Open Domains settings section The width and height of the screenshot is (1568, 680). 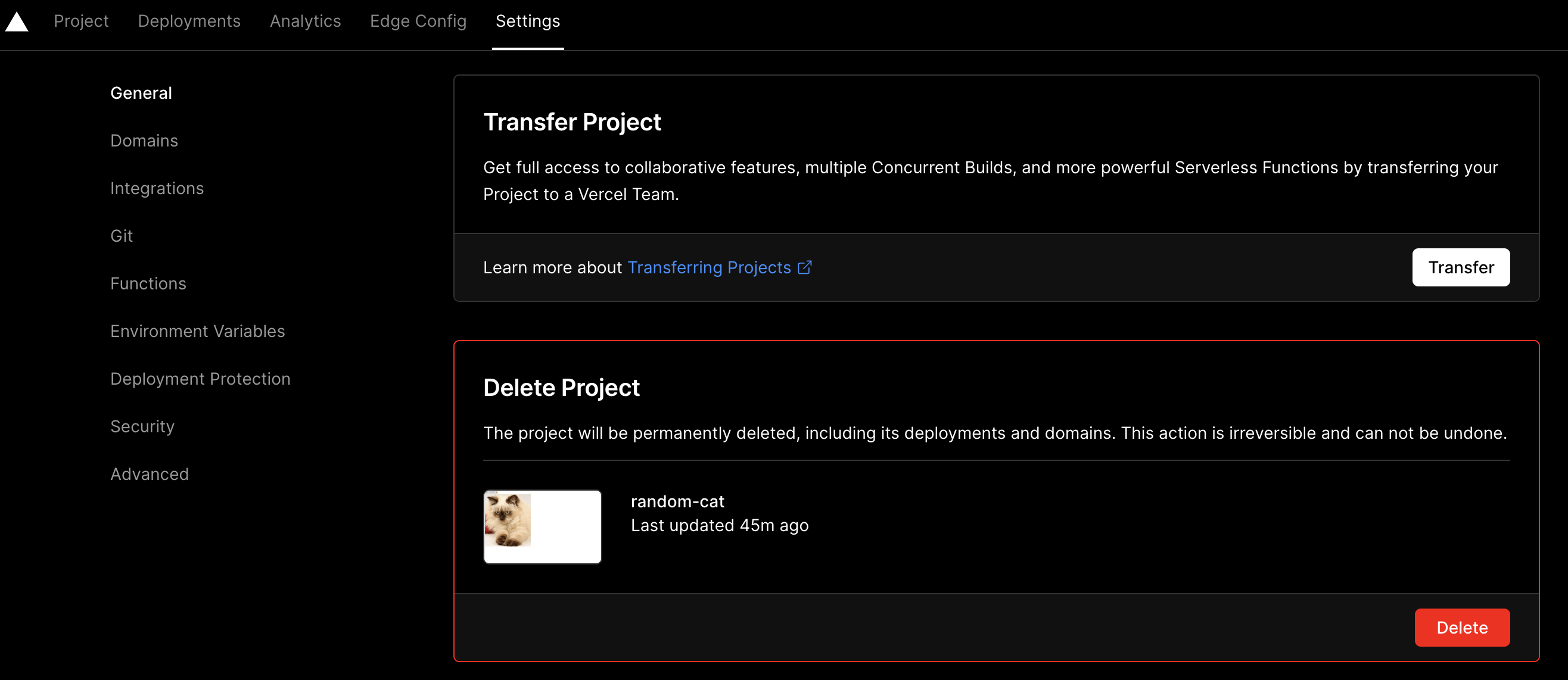[144, 141]
